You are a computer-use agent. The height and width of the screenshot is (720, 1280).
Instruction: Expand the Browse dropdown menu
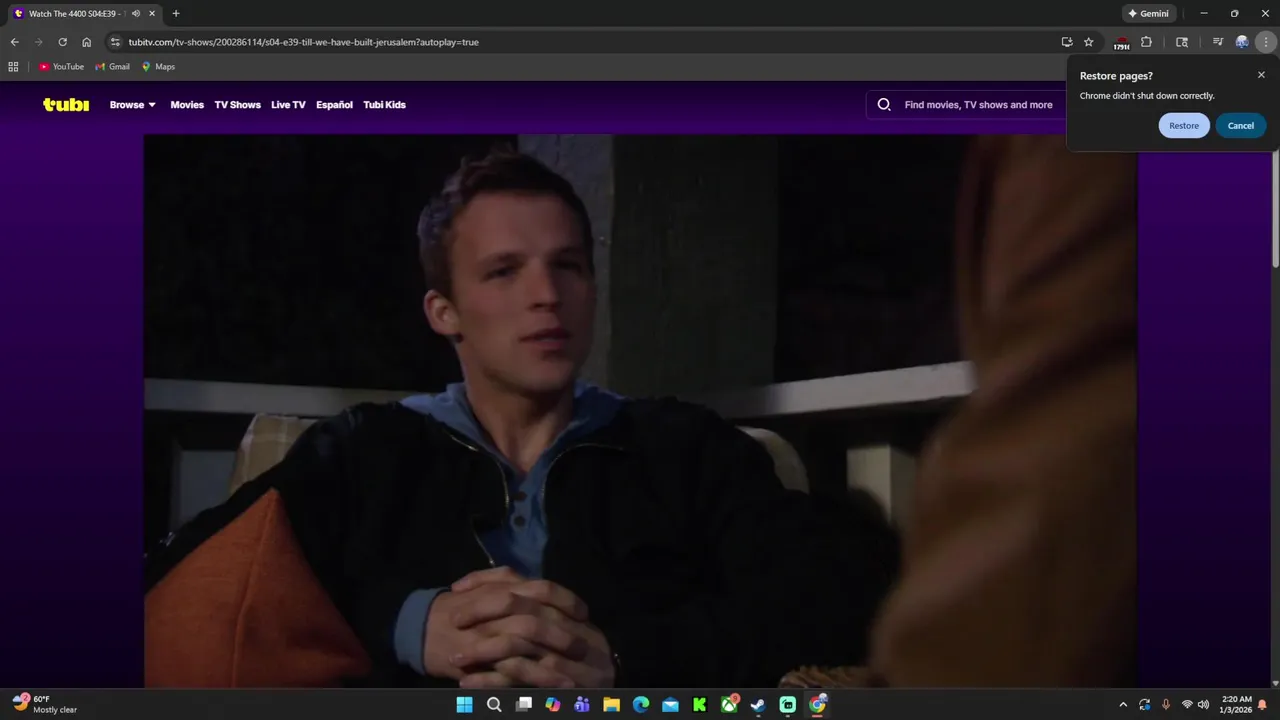pyautogui.click(x=133, y=104)
